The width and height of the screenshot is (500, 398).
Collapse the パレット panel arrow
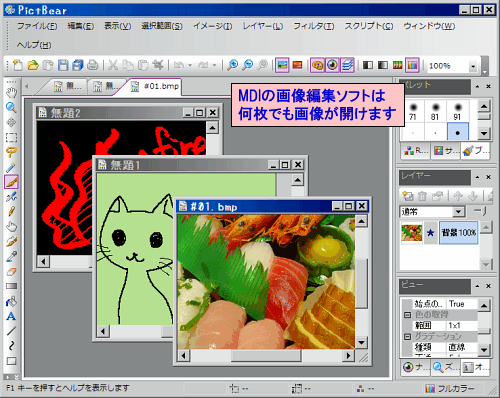click(x=478, y=86)
